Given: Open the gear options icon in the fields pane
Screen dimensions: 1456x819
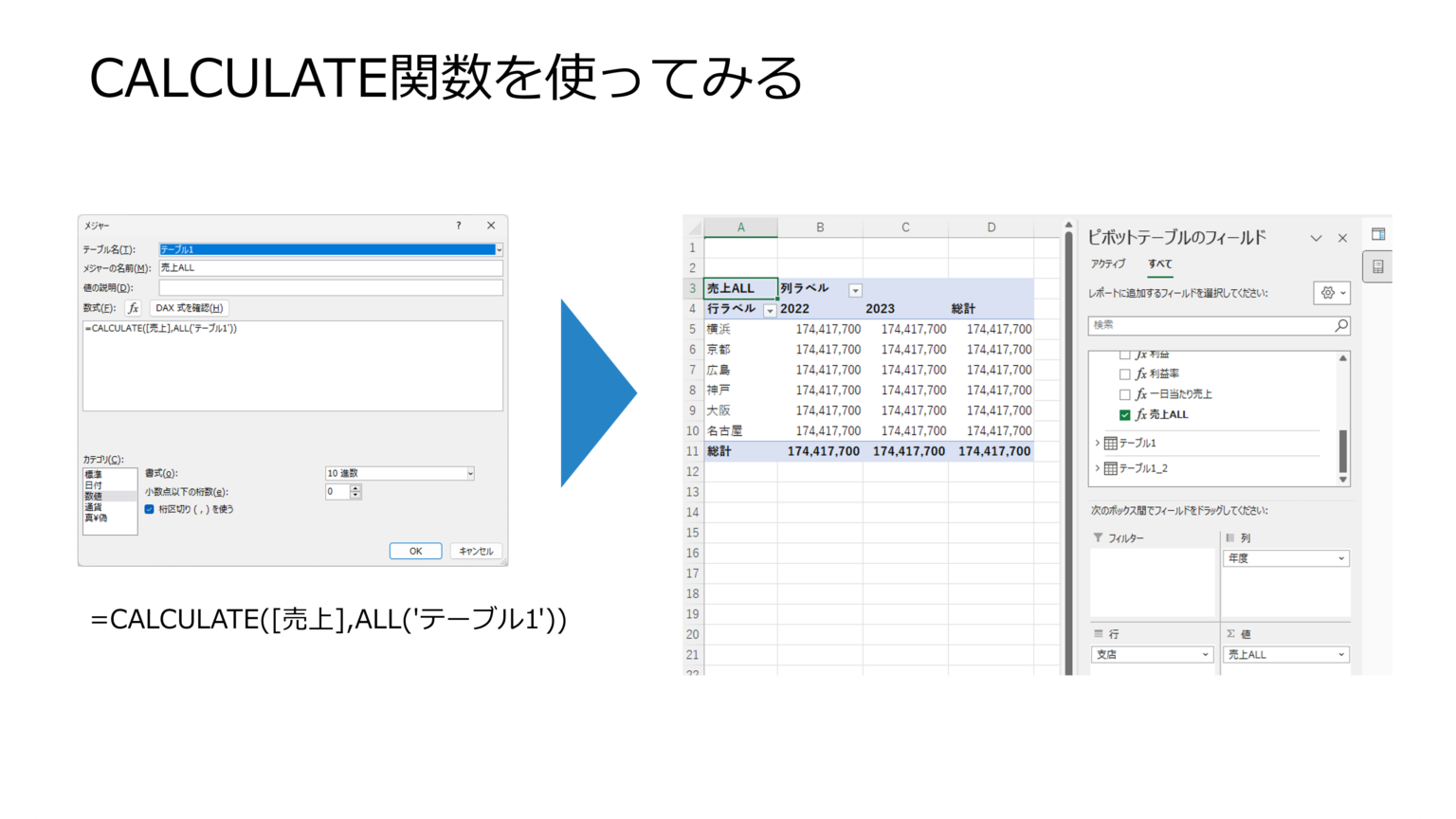Looking at the screenshot, I should [1327, 293].
